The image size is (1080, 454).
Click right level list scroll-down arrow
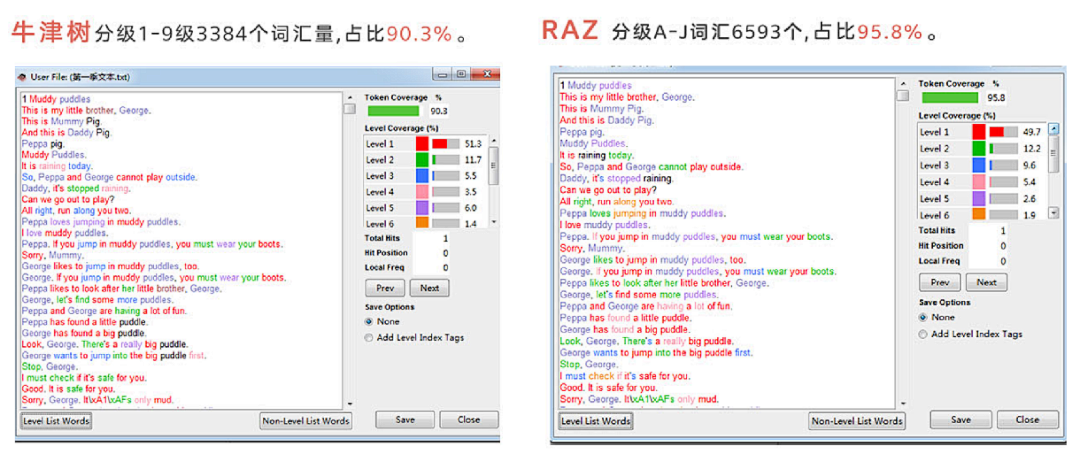pos(1053,214)
